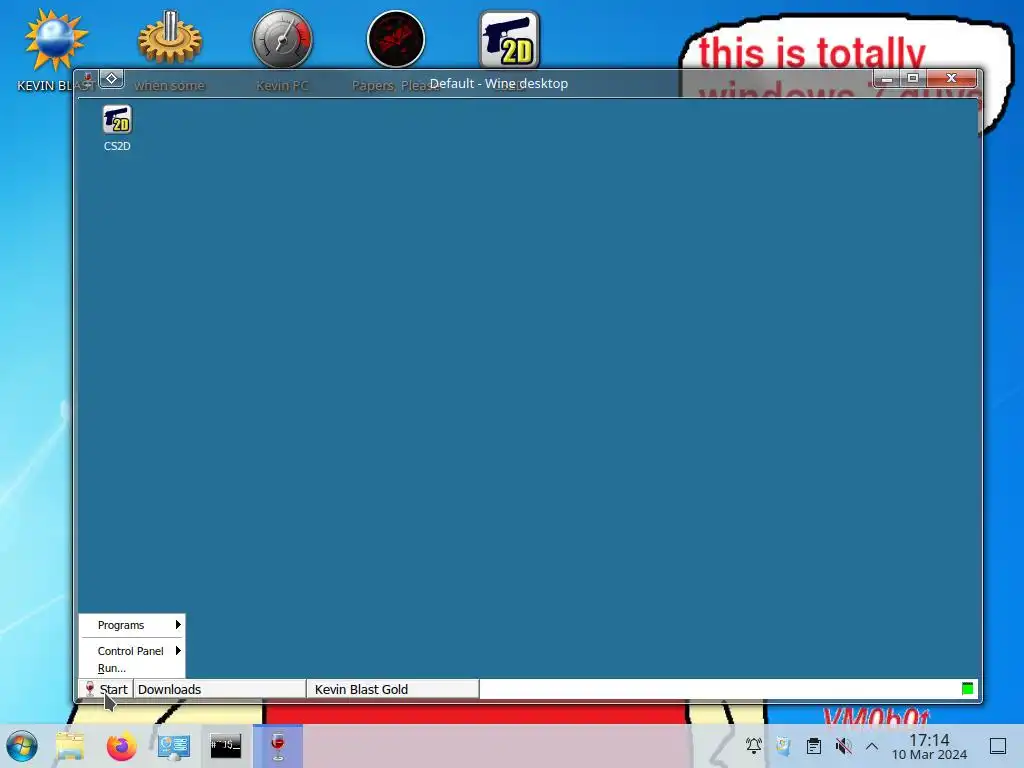Open the gold gear desktop icon
The width and height of the screenshot is (1024, 768).
click(x=170, y=38)
